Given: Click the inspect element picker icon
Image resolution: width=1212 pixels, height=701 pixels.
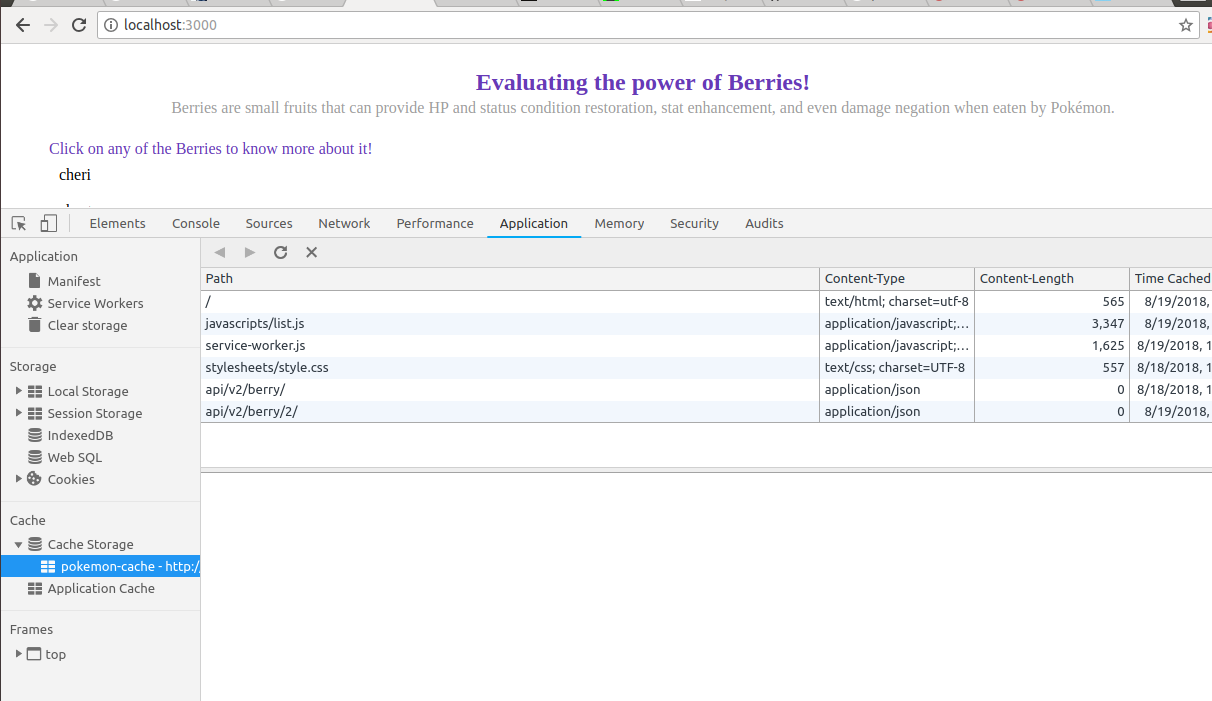Looking at the screenshot, I should click(x=19, y=224).
